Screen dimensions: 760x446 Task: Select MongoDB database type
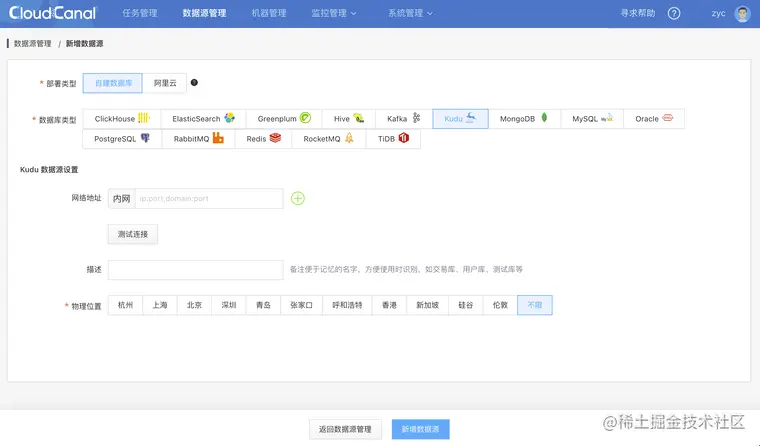pyautogui.click(x=524, y=119)
